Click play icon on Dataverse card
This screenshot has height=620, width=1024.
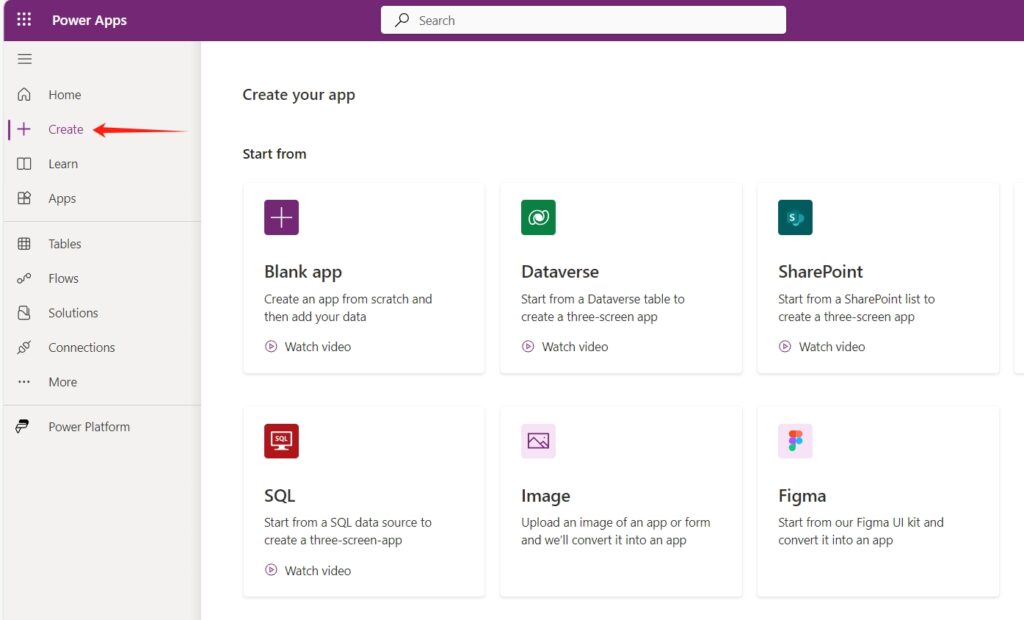click(x=528, y=346)
